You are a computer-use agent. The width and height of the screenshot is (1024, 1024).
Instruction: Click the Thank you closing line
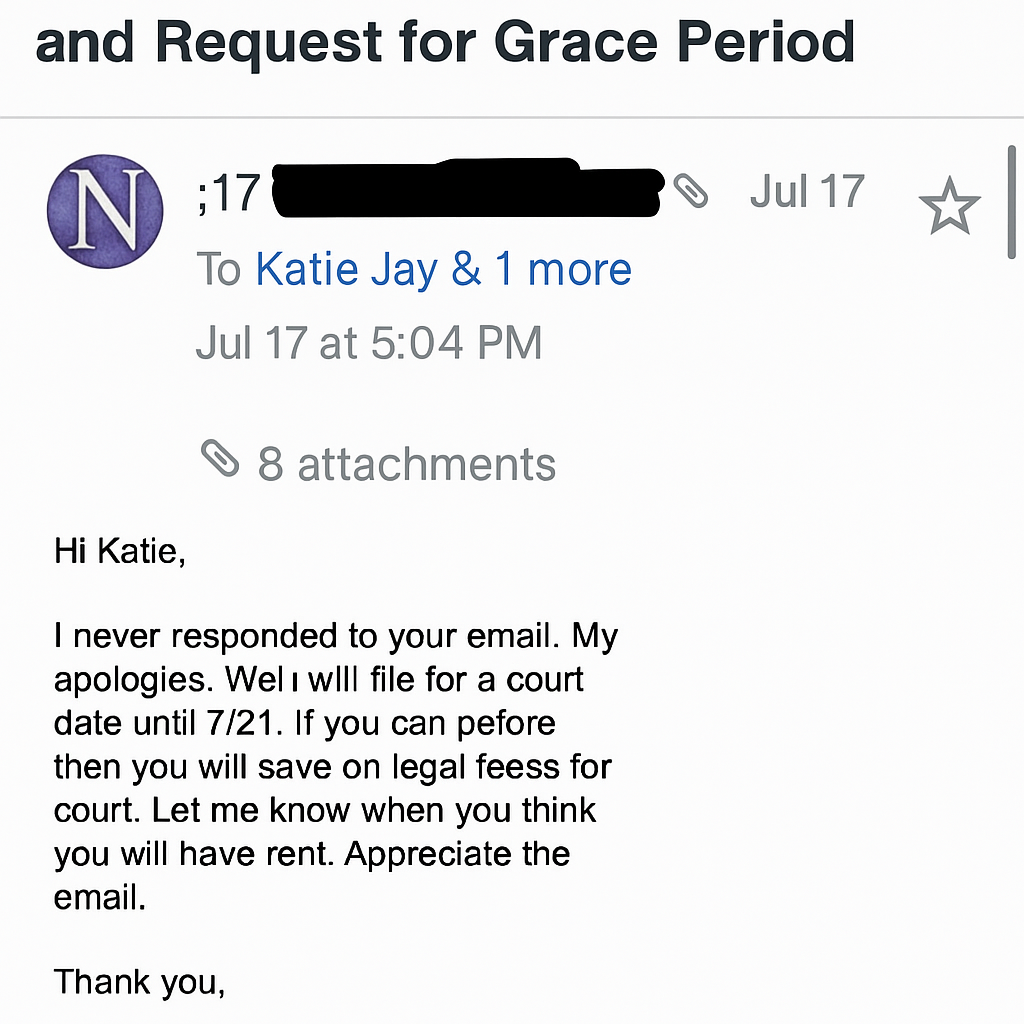point(140,981)
